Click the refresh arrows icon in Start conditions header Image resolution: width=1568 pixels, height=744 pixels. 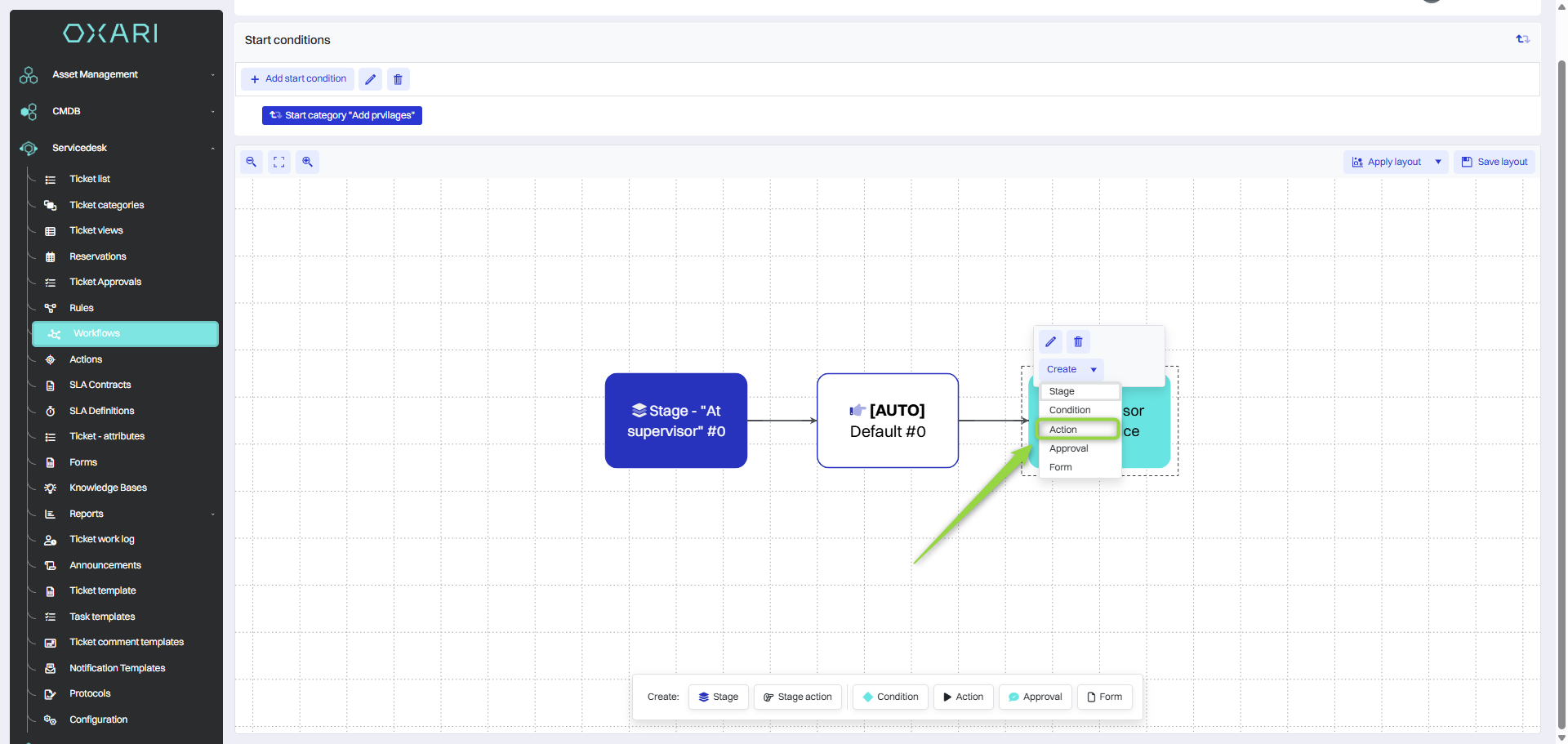[1522, 39]
